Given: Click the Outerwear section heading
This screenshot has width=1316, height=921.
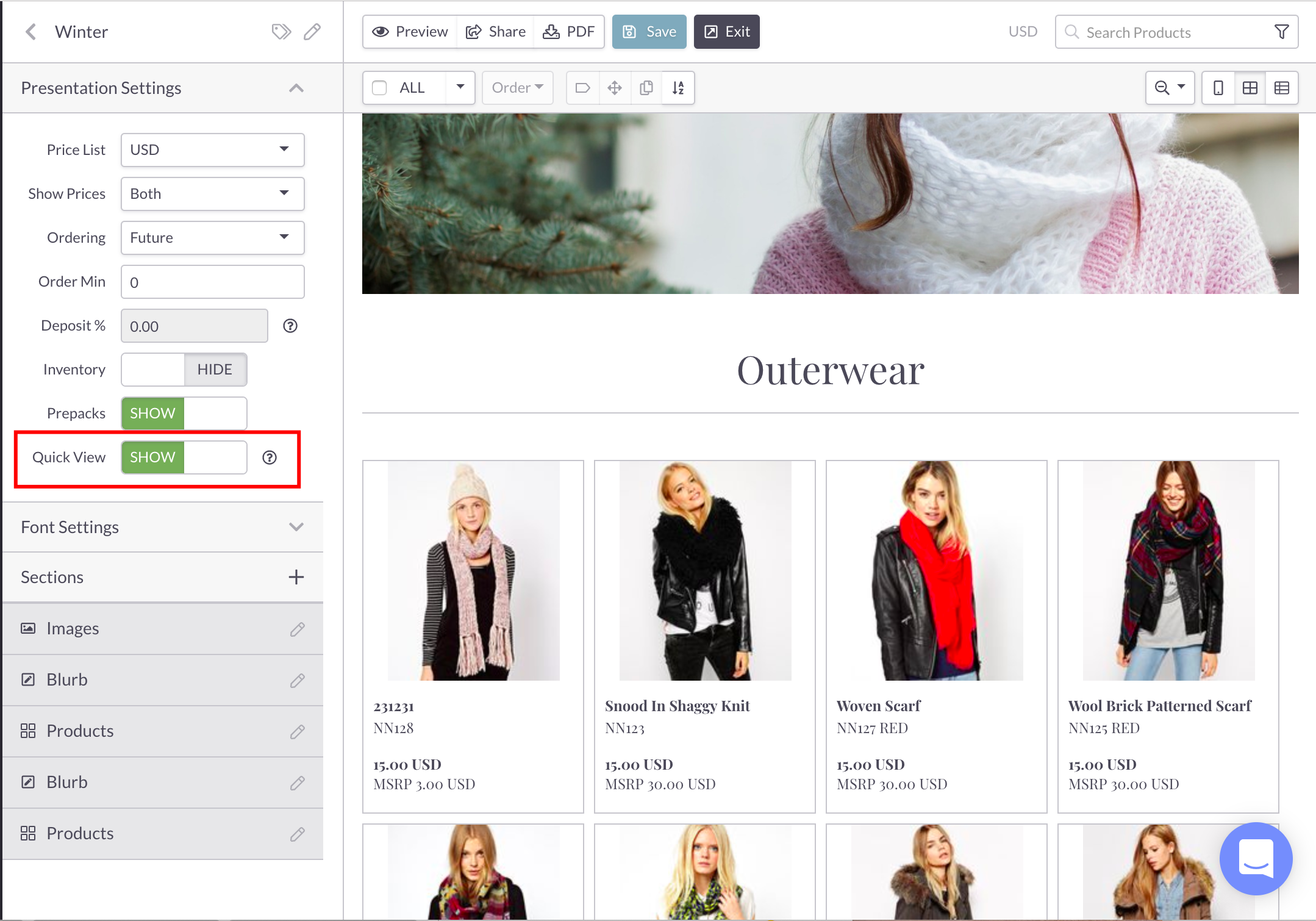Looking at the screenshot, I should click(x=831, y=370).
